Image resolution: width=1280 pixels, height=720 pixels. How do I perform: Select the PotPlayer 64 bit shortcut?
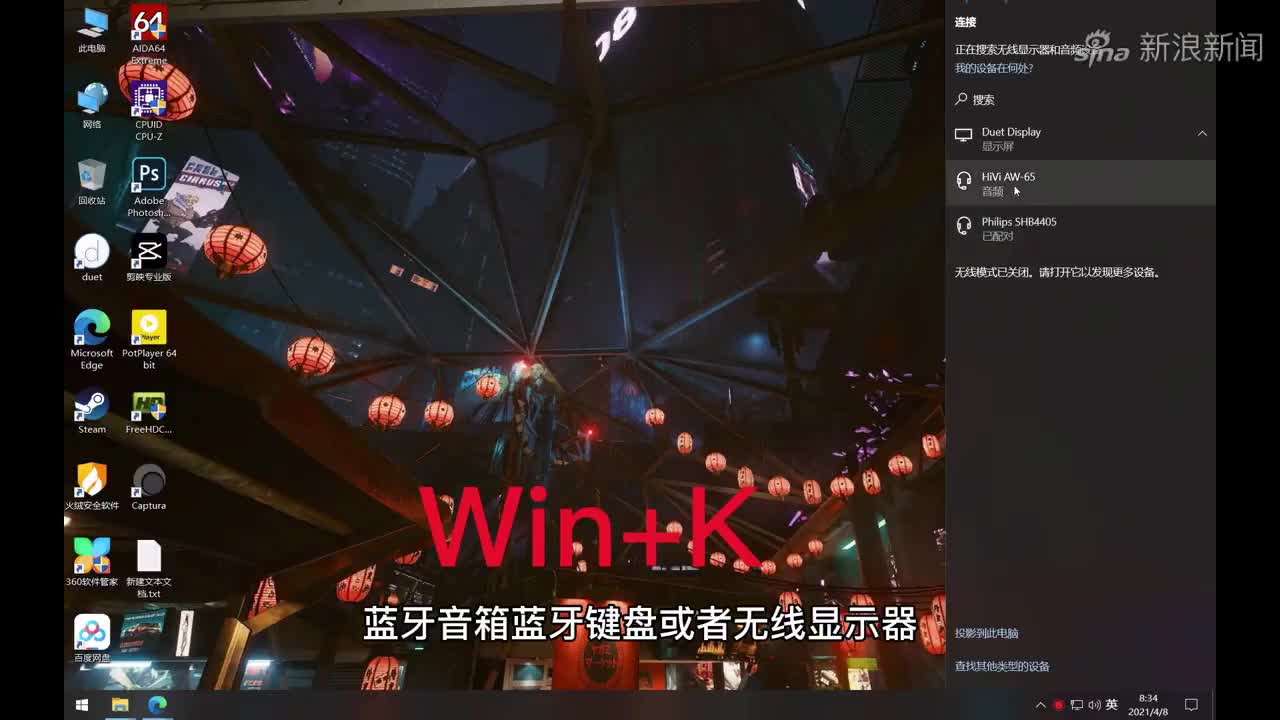point(149,340)
